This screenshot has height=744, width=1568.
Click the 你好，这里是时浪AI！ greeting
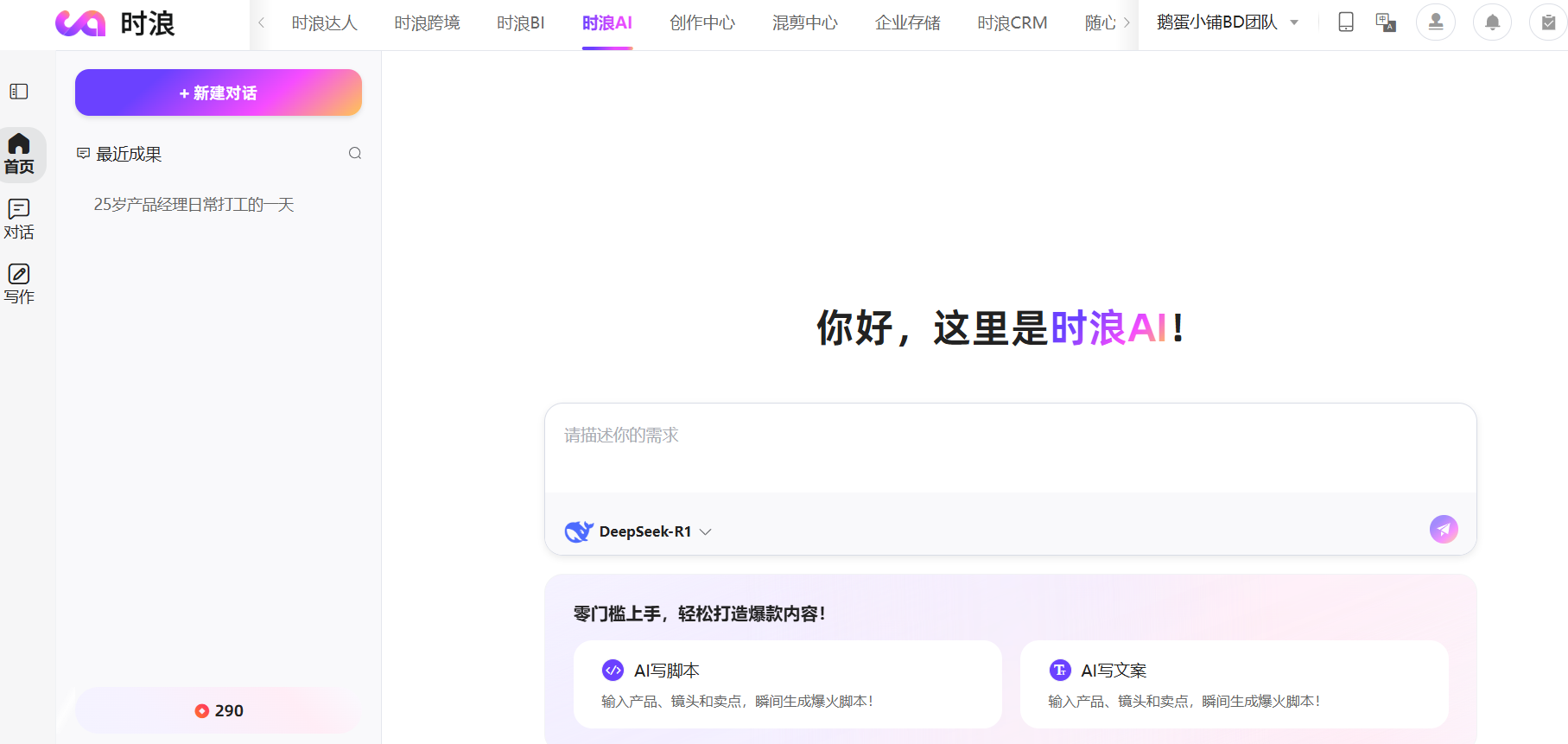[x=1001, y=328]
